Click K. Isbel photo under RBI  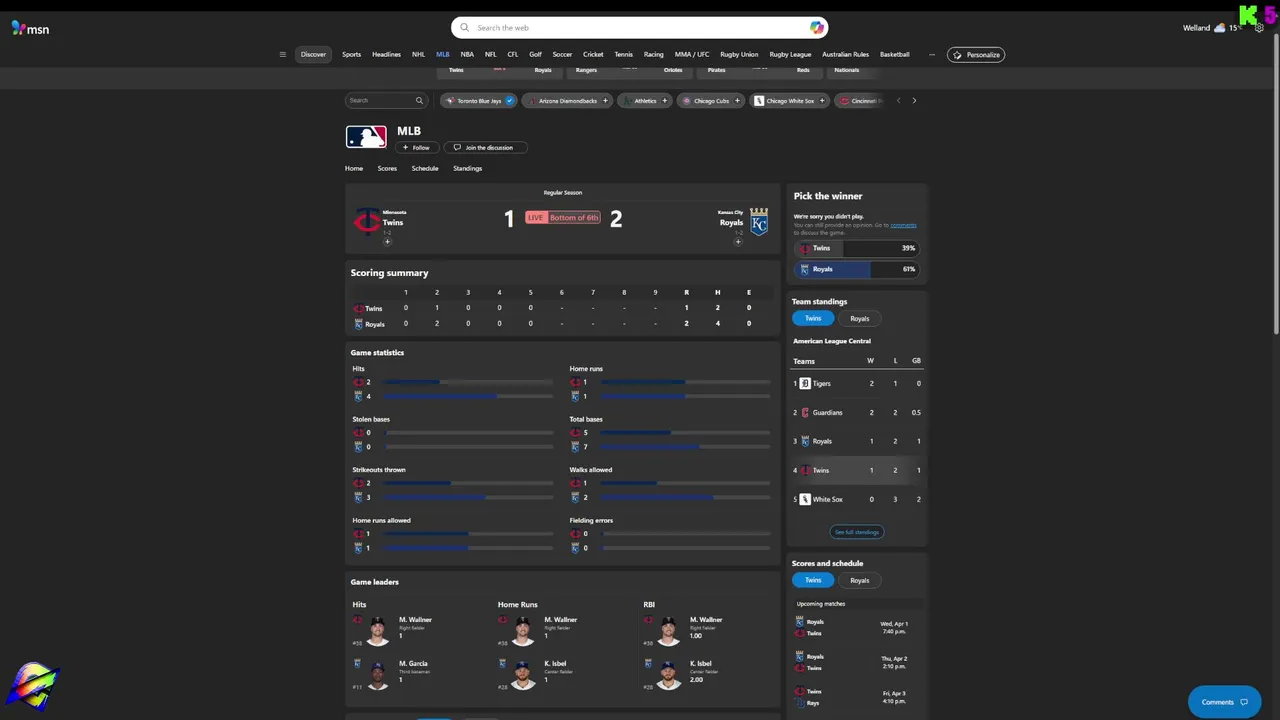[668, 675]
